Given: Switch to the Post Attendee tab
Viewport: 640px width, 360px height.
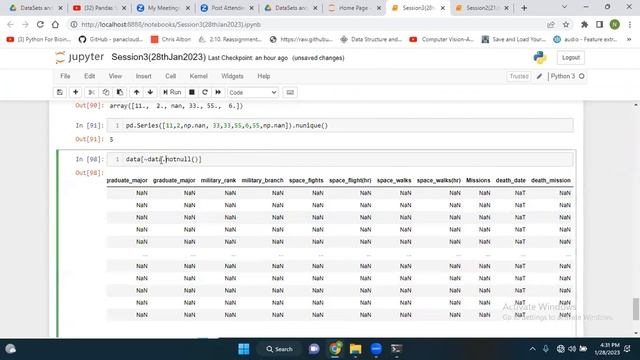Looking at the screenshot, I should 227,8.
